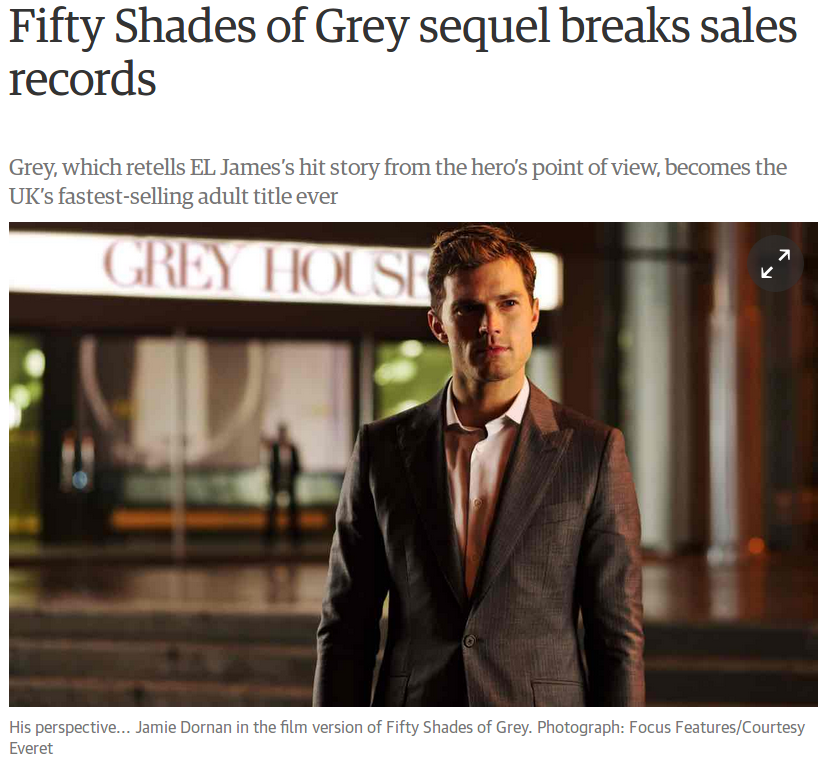Click the headline about Fifty Shades sequel
The height and width of the screenshot is (782, 825).
pyautogui.click(x=403, y=52)
